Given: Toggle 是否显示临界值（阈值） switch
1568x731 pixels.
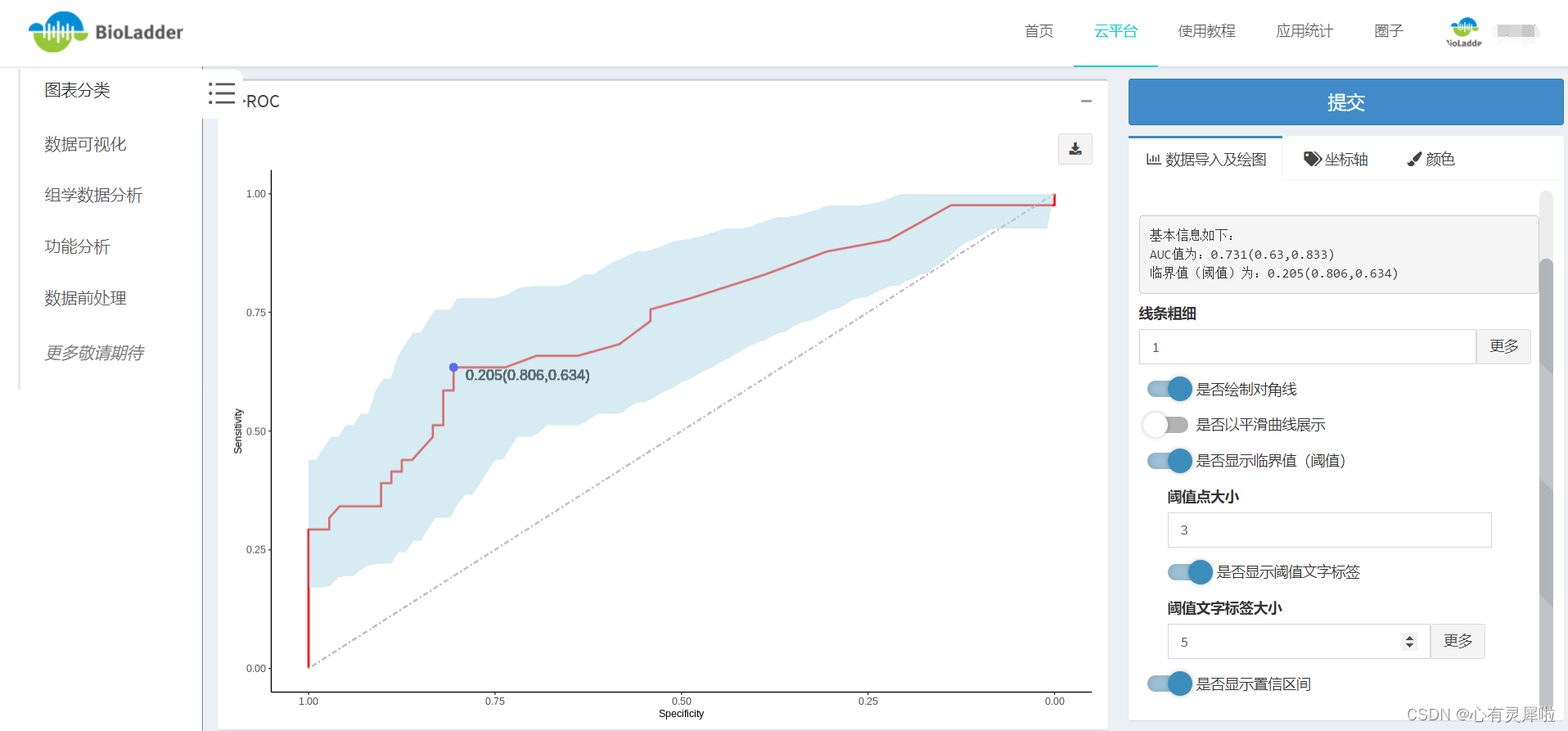Looking at the screenshot, I should tap(1169, 460).
